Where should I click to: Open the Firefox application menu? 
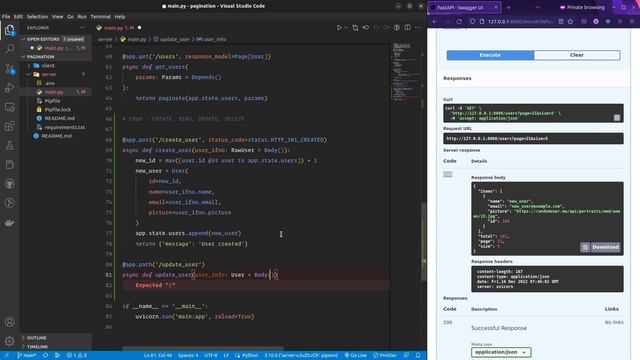[x=632, y=21]
